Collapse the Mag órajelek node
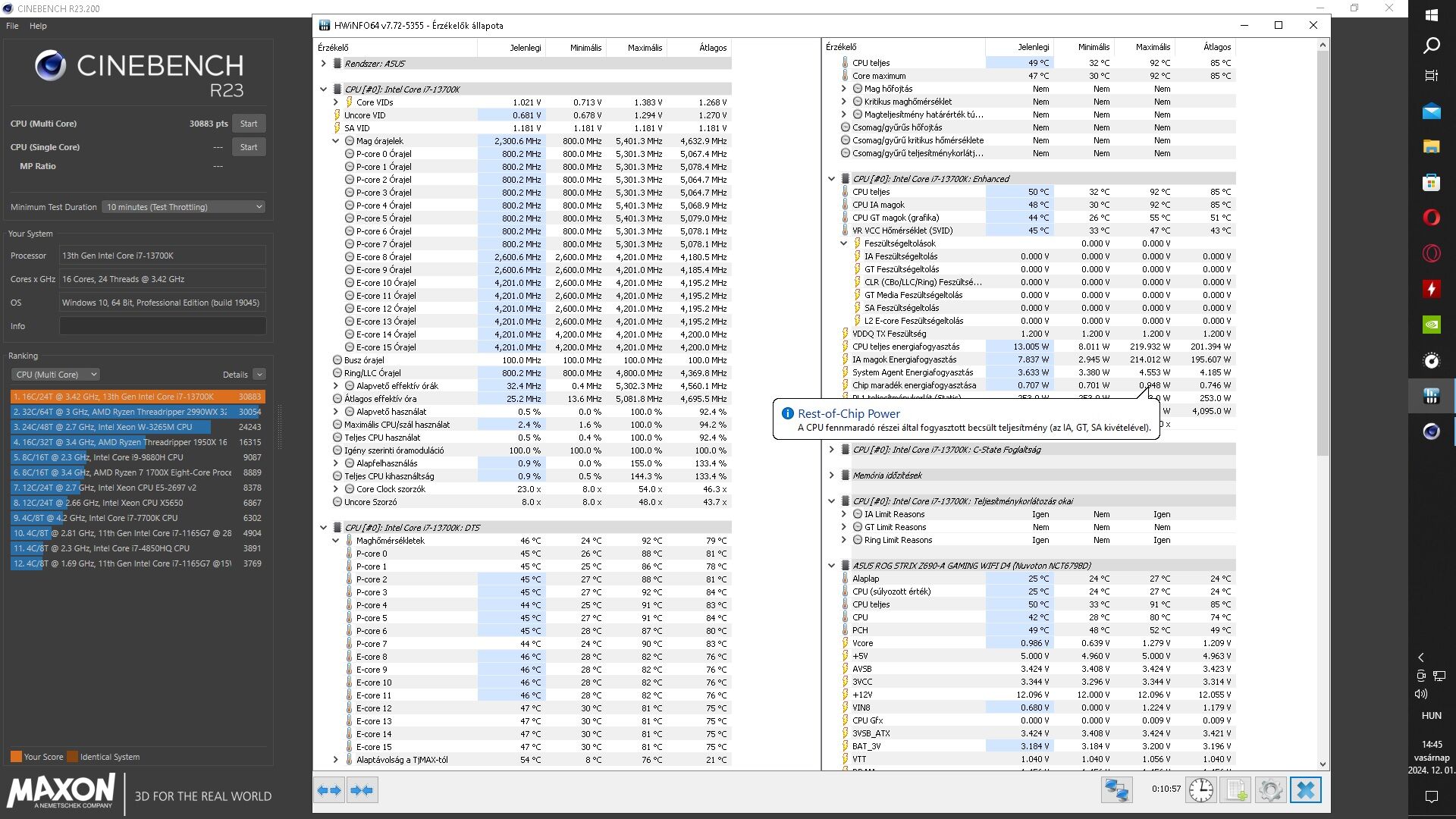The width and height of the screenshot is (1456, 819). (x=335, y=141)
